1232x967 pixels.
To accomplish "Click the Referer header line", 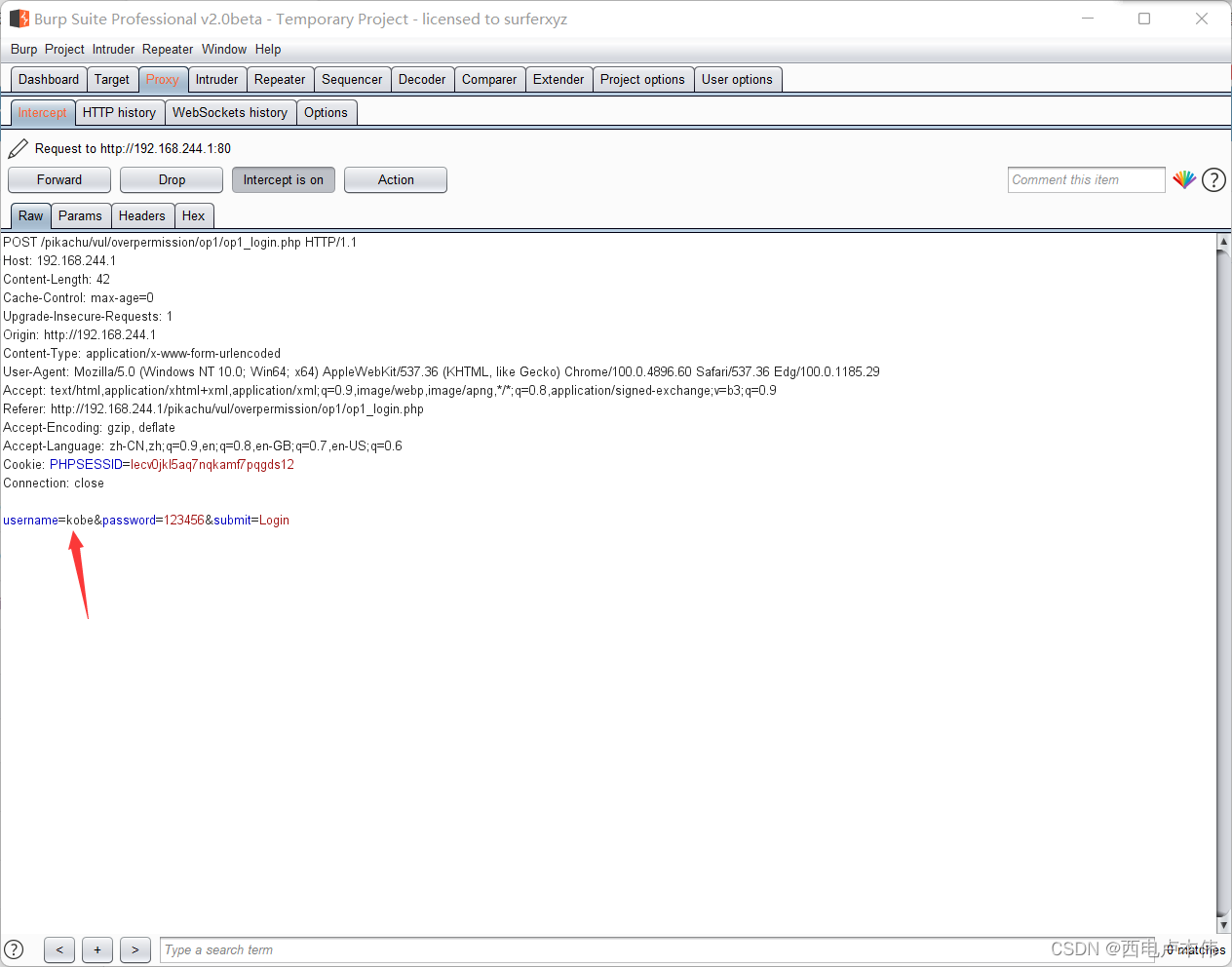I will coord(213,409).
